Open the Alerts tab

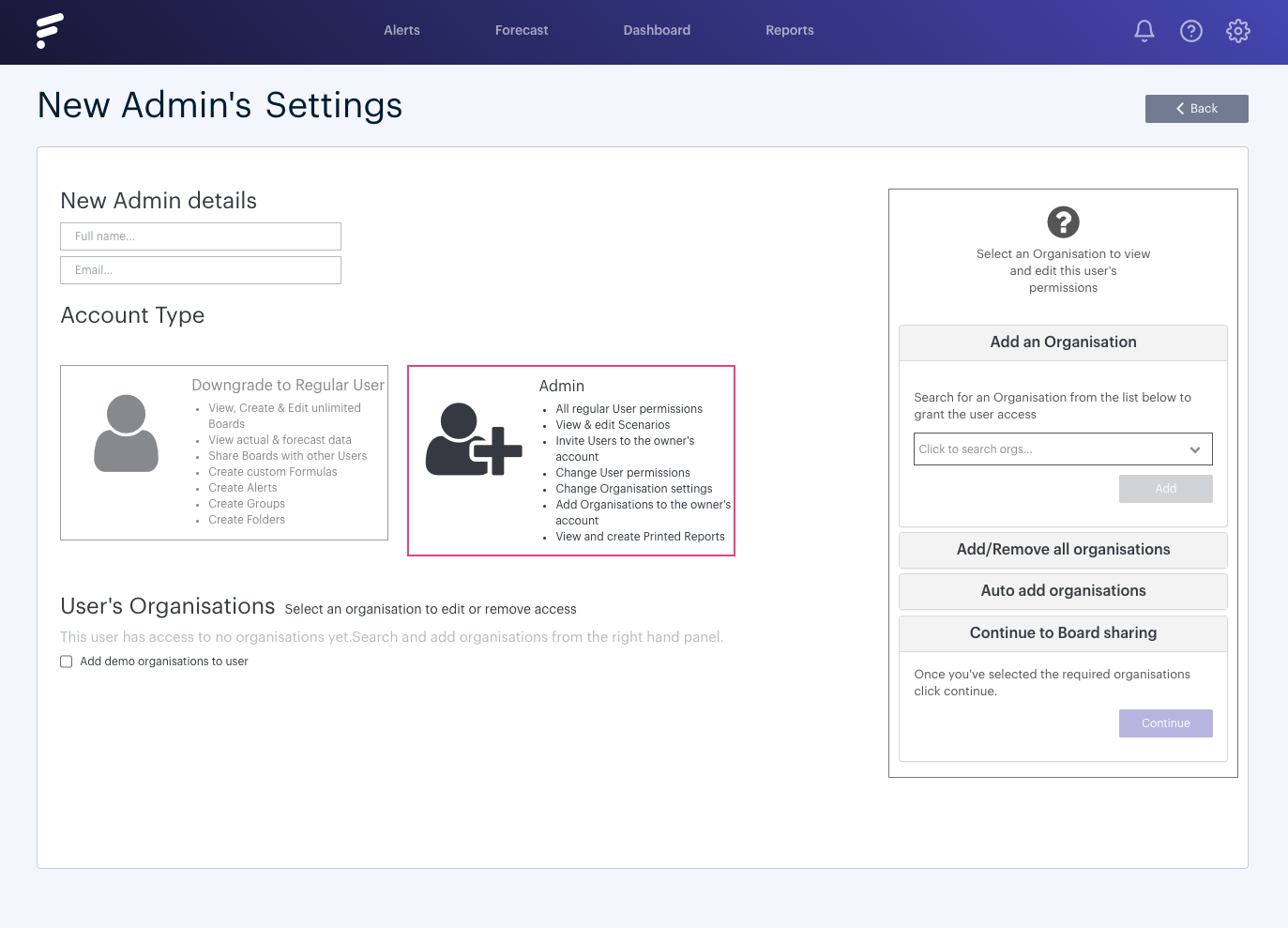[x=402, y=30]
